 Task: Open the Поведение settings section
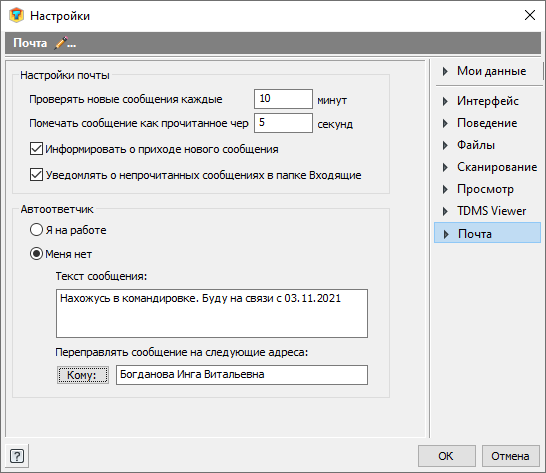click(x=487, y=123)
